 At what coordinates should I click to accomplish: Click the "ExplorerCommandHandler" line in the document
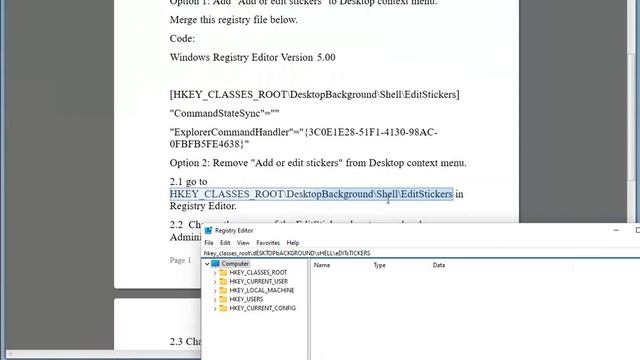(x=304, y=138)
